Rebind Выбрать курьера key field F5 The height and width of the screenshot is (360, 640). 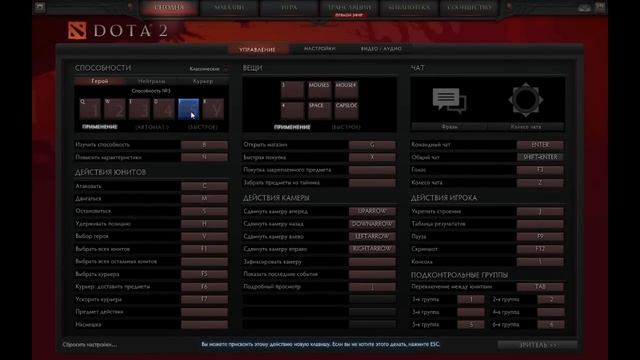(x=204, y=274)
